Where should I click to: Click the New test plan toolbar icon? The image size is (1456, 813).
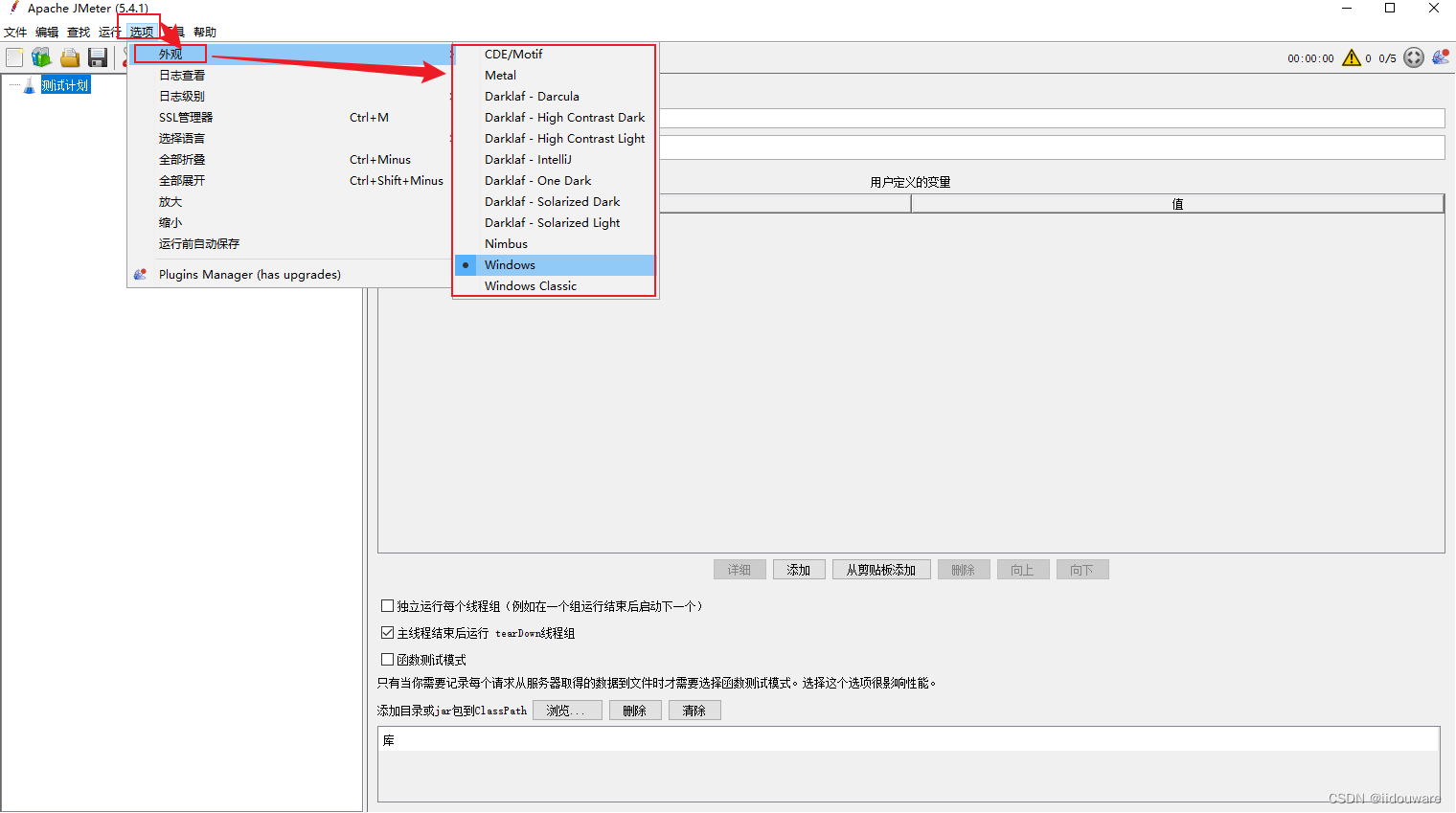[x=14, y=57]
